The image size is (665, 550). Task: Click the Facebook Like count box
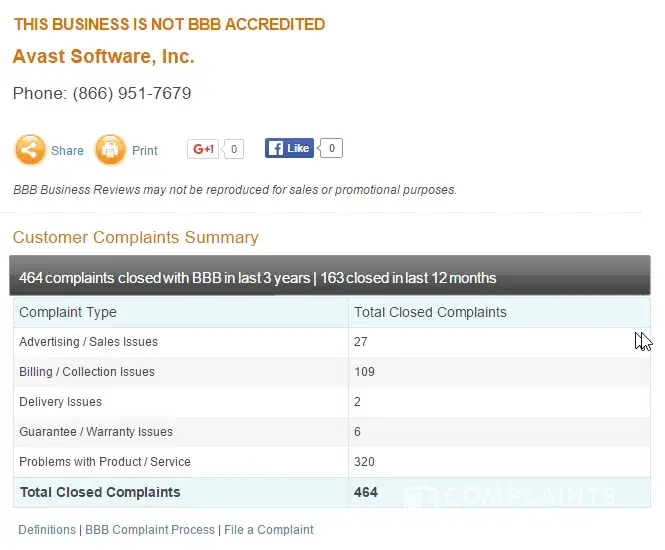point(332,148)
